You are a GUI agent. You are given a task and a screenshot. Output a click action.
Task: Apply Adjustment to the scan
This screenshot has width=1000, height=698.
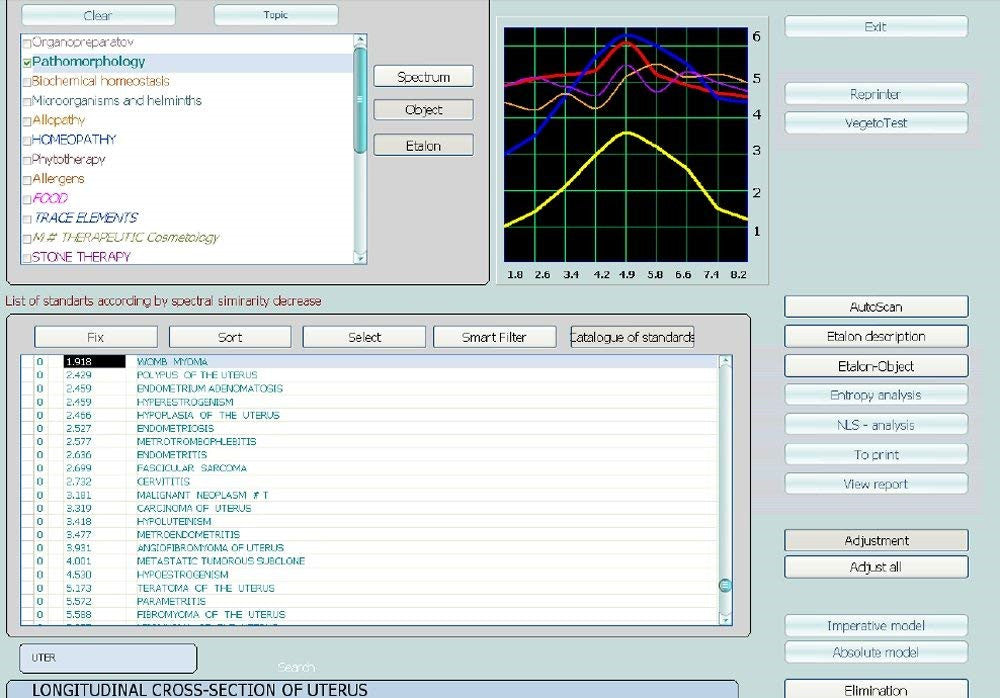[875, 539]
